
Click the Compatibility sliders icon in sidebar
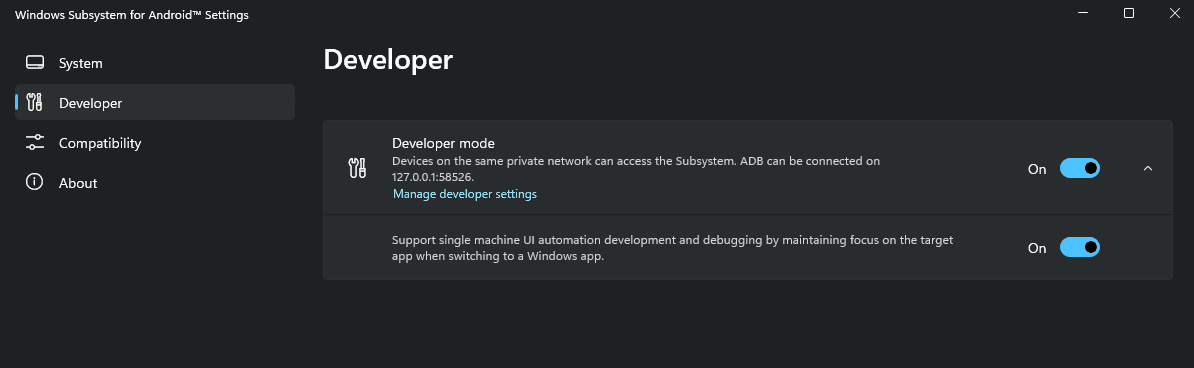(x=35, y=142)
